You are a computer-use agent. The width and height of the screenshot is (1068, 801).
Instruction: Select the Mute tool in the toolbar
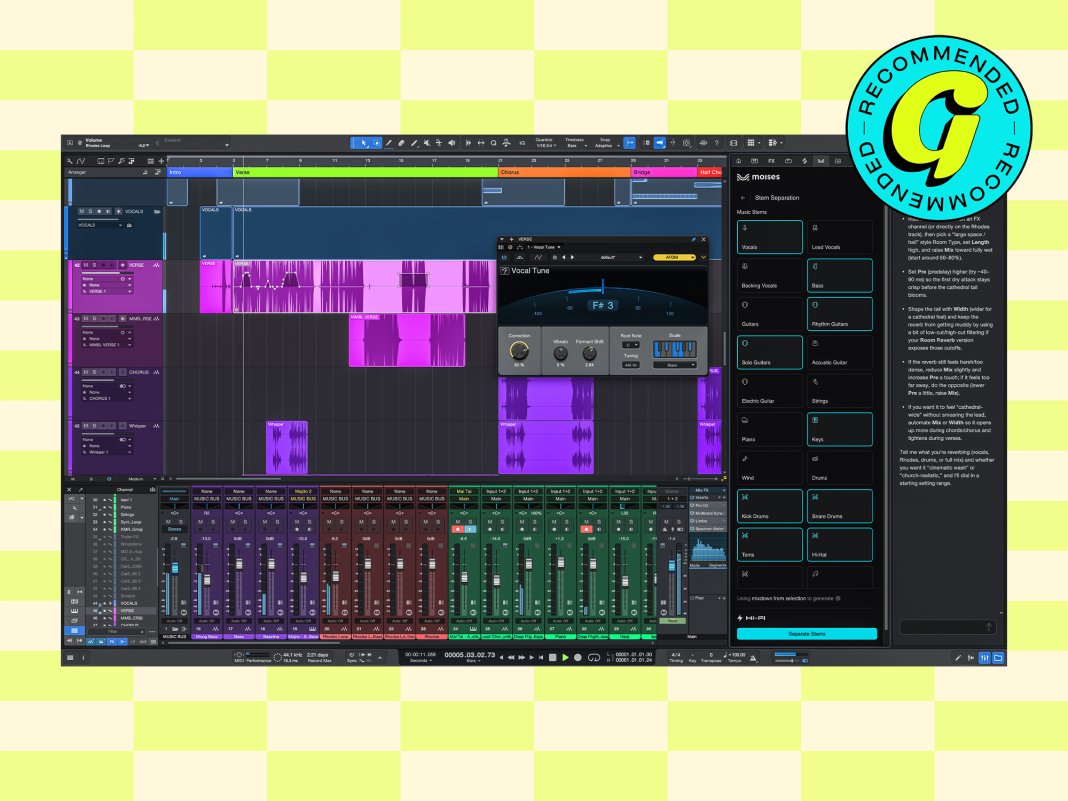click(x=426, y=143)
